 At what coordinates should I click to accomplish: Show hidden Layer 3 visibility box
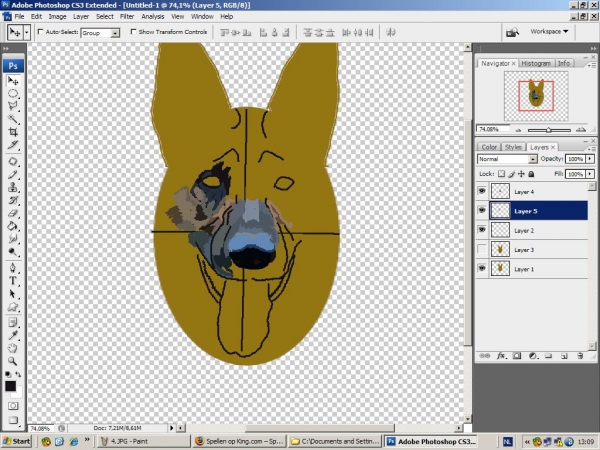click(x=482, y=249)
